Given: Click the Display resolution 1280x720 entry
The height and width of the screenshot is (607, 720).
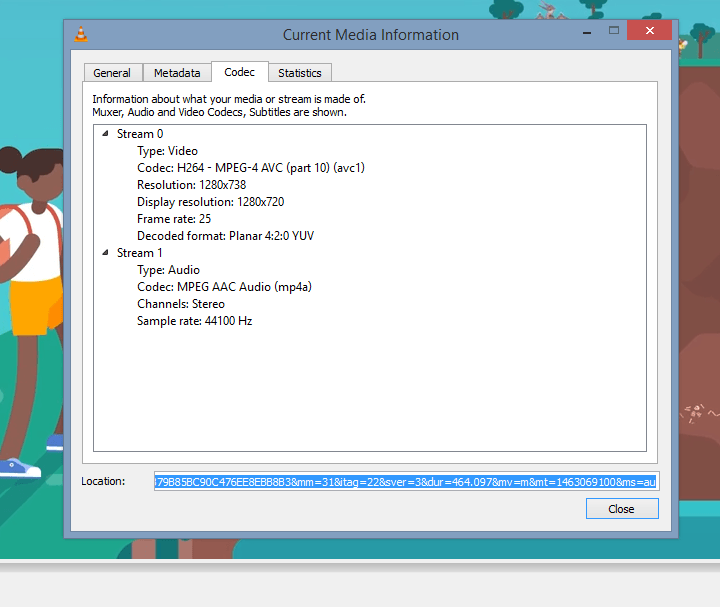Looking at the screenshot, I should tap(210, 202).
